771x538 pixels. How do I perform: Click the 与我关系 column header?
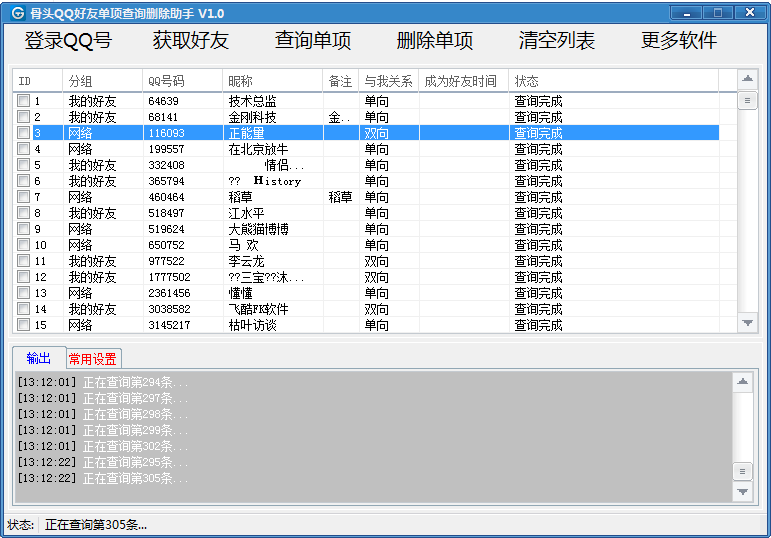click(x=388, y=81)
